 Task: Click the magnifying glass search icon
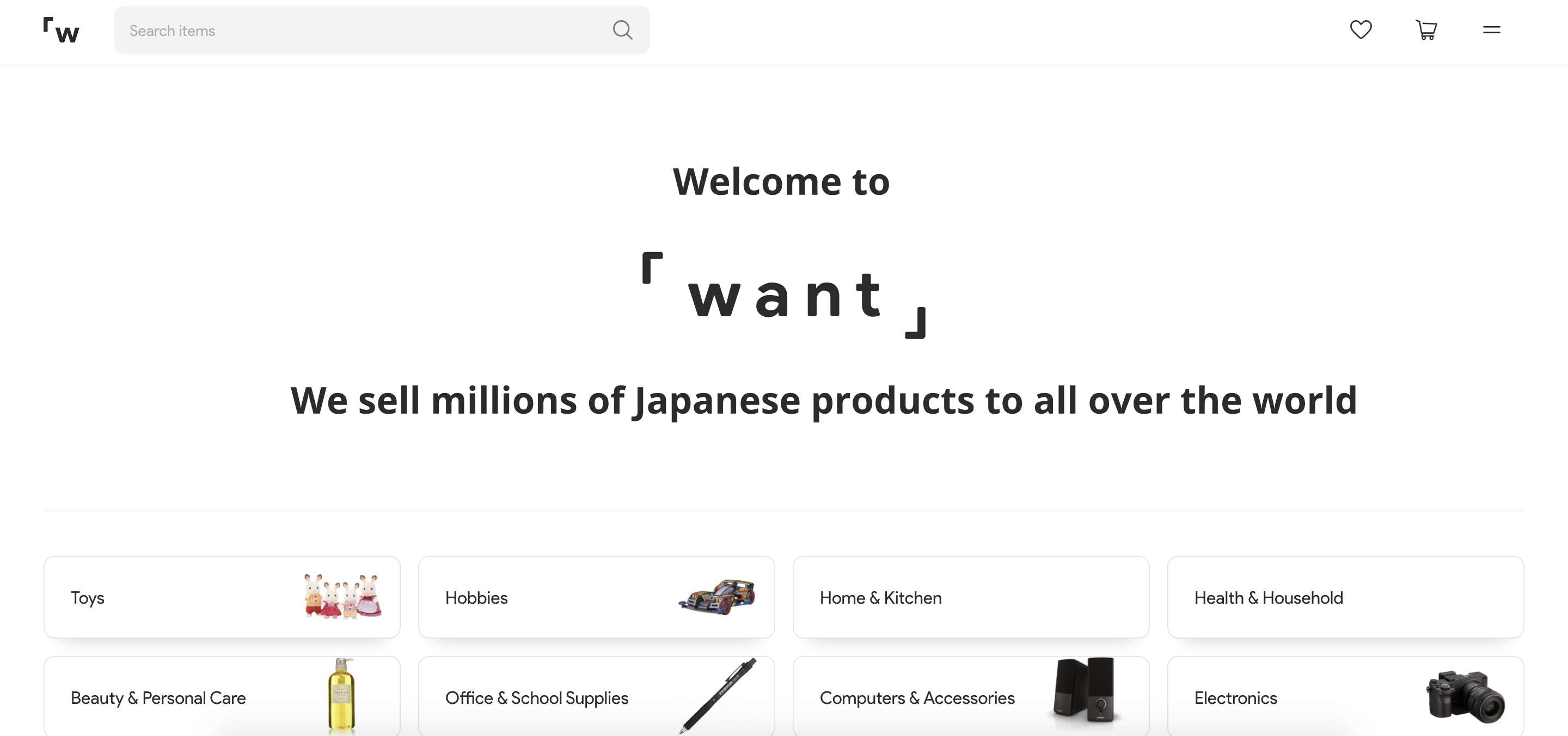[x=622, y=30]
